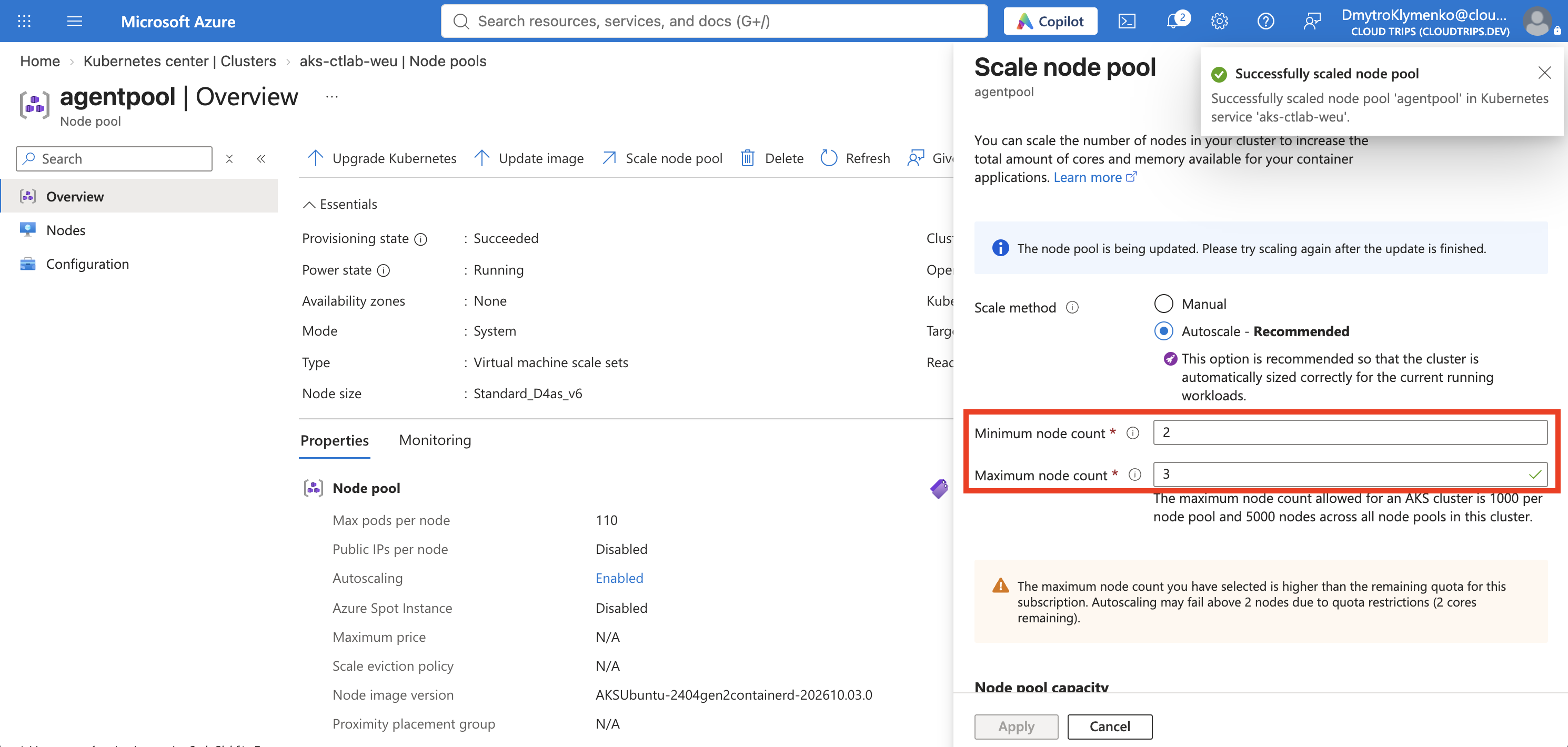Show info tooltip for Scale method
Image resolution: width=1568 pixels, height=747 pixels.
(1072, 307)
